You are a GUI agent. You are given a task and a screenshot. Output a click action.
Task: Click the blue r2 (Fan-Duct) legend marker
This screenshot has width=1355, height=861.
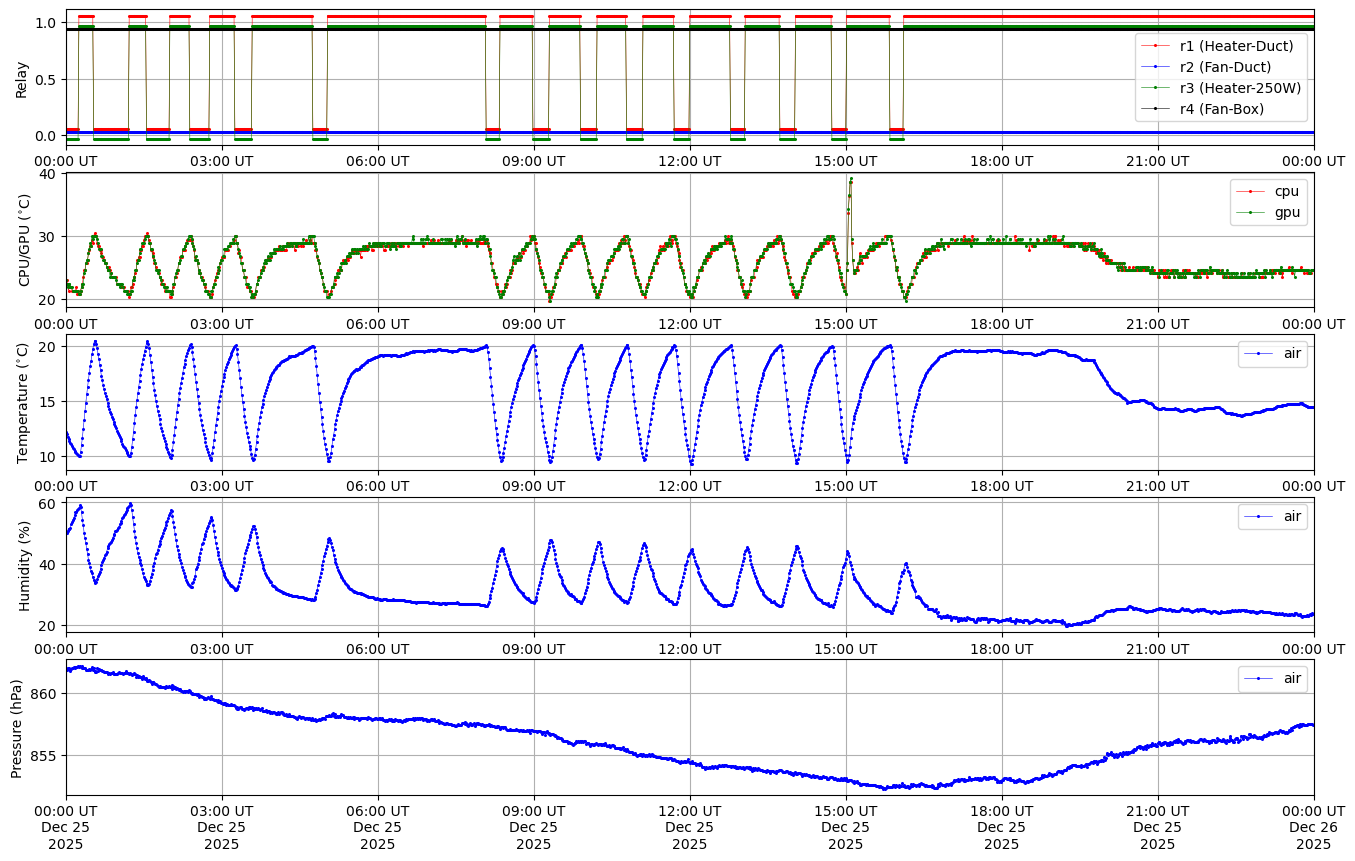pos(1155,67)
